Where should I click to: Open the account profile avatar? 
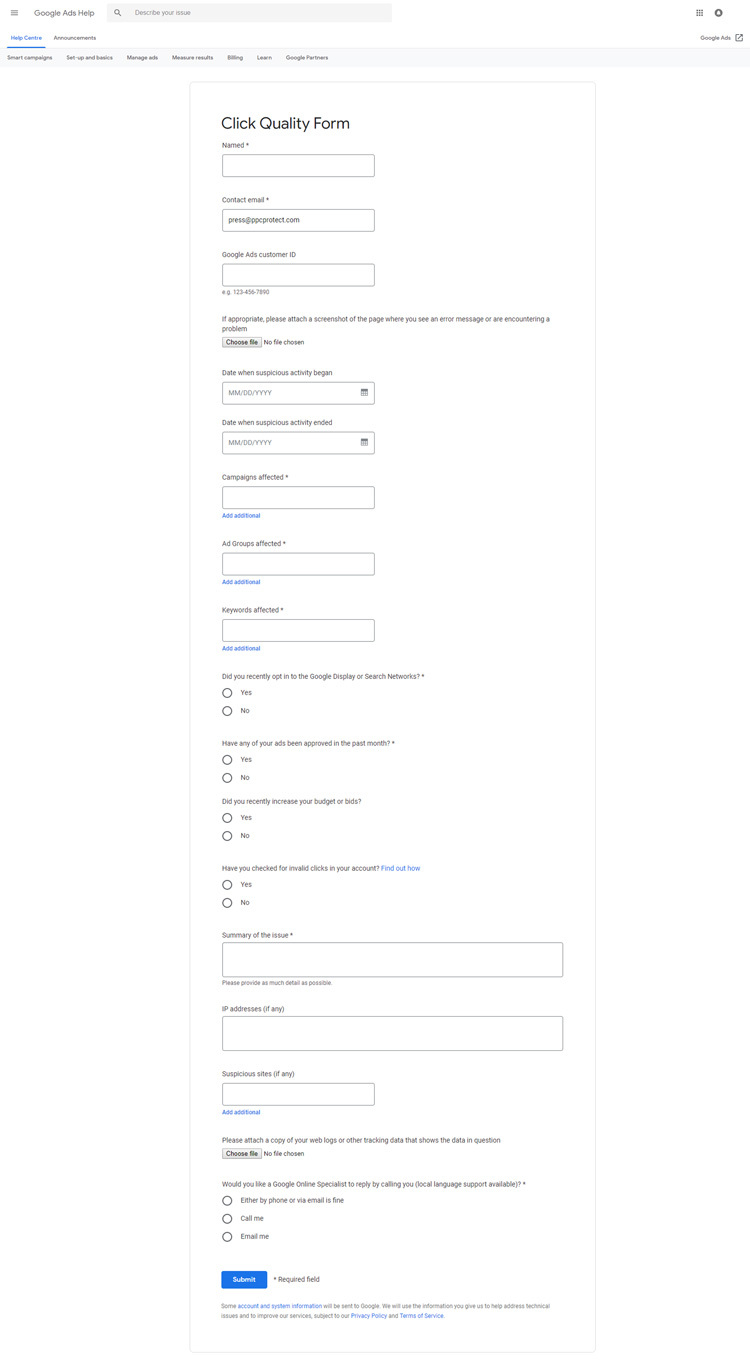719,13
